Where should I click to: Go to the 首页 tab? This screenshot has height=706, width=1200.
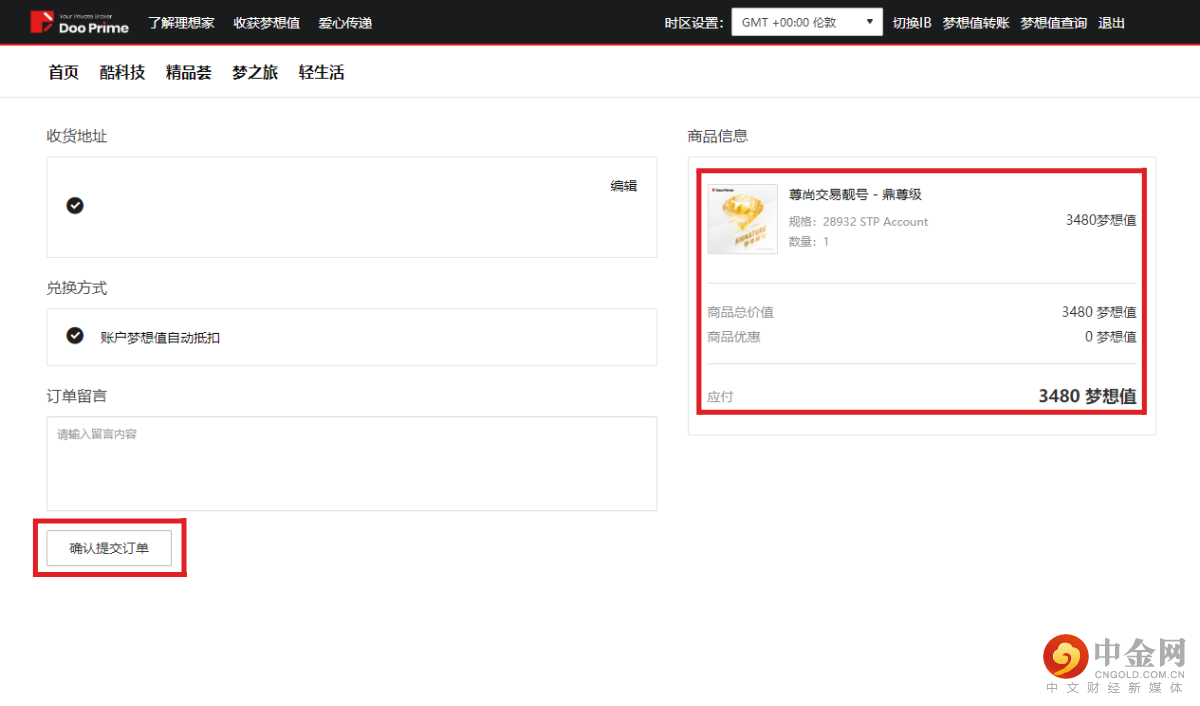63,72
